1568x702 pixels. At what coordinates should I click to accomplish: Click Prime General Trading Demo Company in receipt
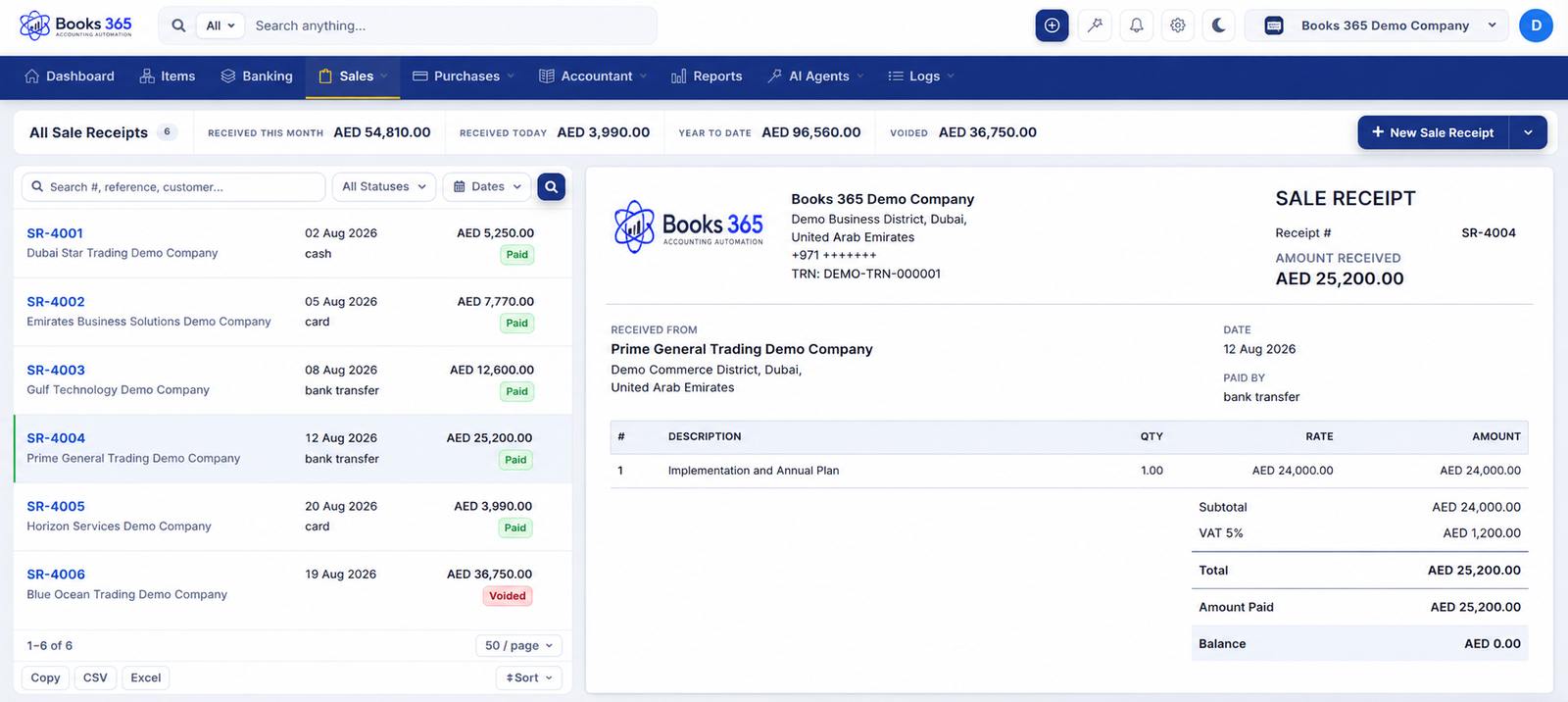pos(742,349)
